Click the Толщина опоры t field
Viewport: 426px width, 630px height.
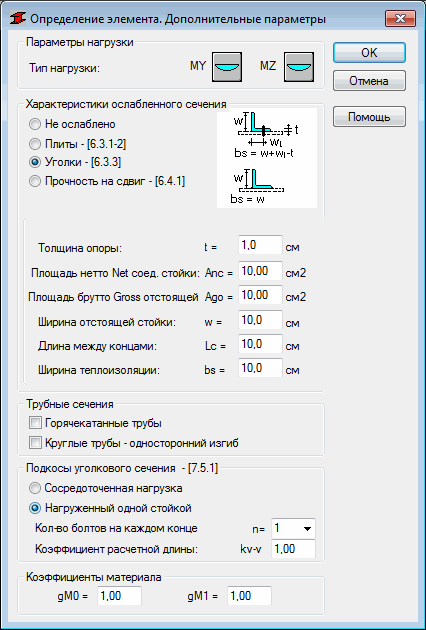coord(260,245)
